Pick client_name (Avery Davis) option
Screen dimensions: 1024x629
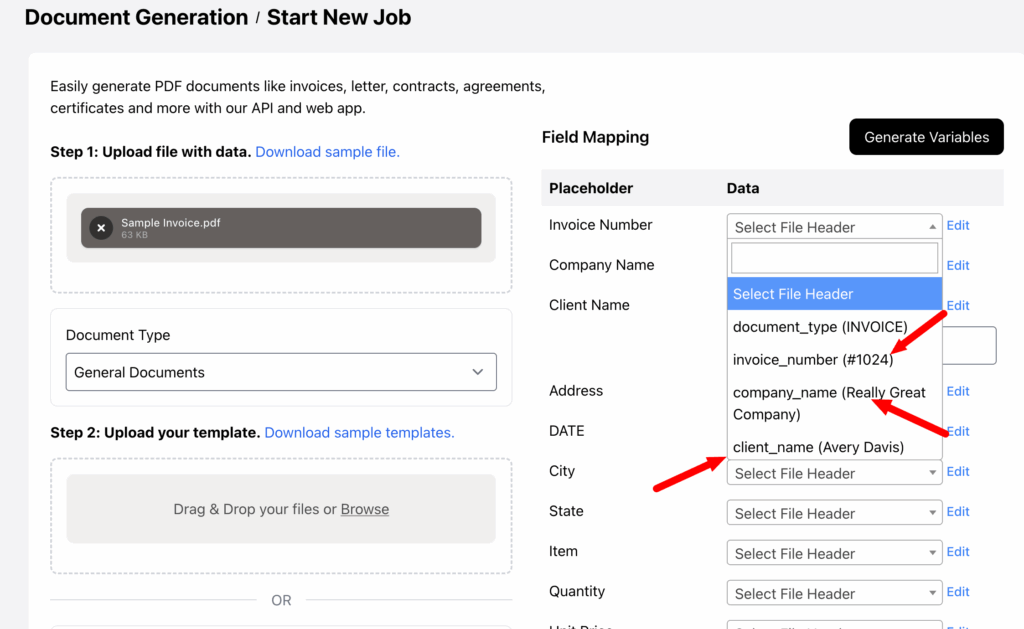click(x=818, y=447)
